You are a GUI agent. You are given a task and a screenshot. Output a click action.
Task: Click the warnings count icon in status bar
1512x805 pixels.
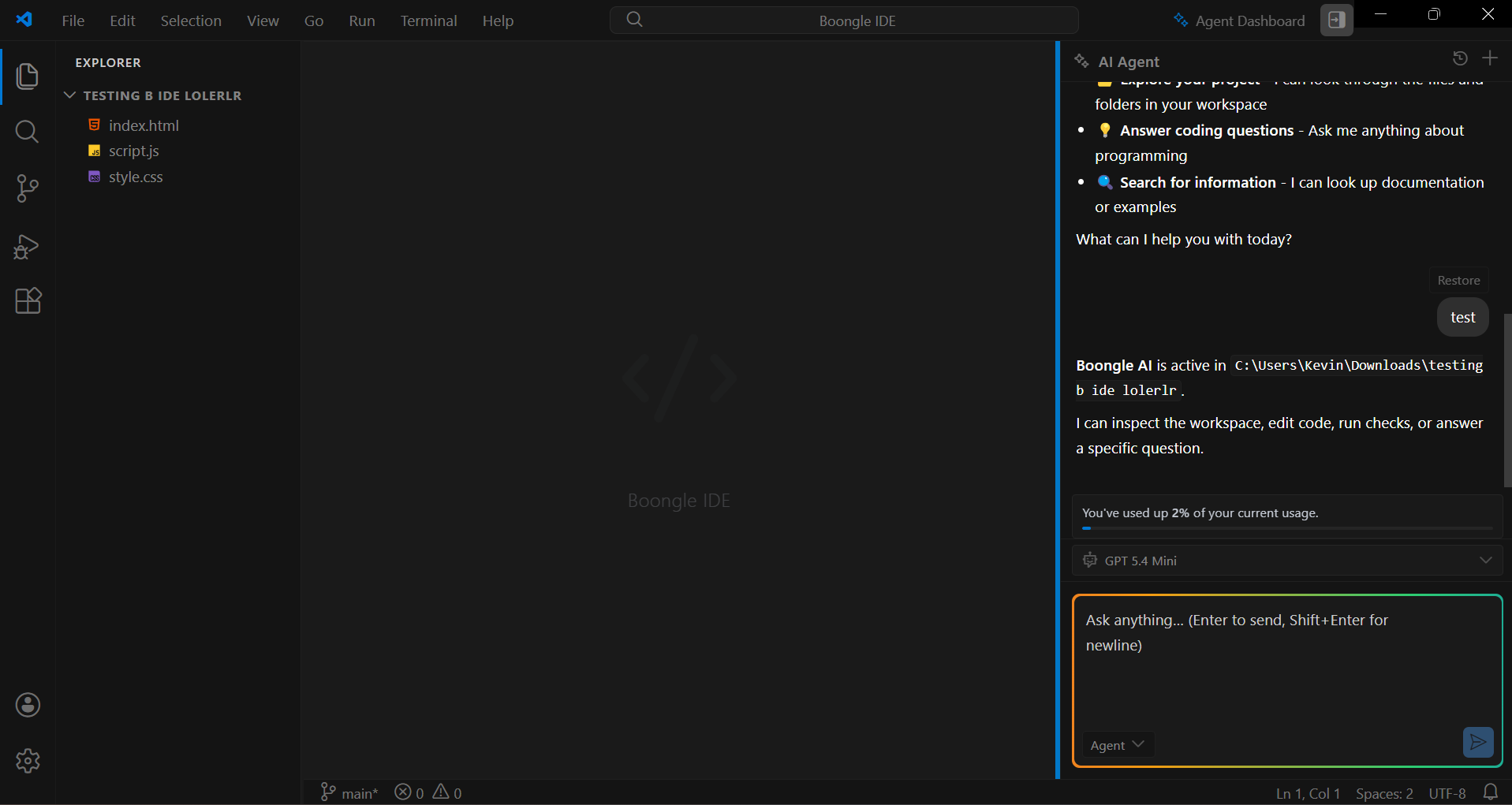click(441, 792)
